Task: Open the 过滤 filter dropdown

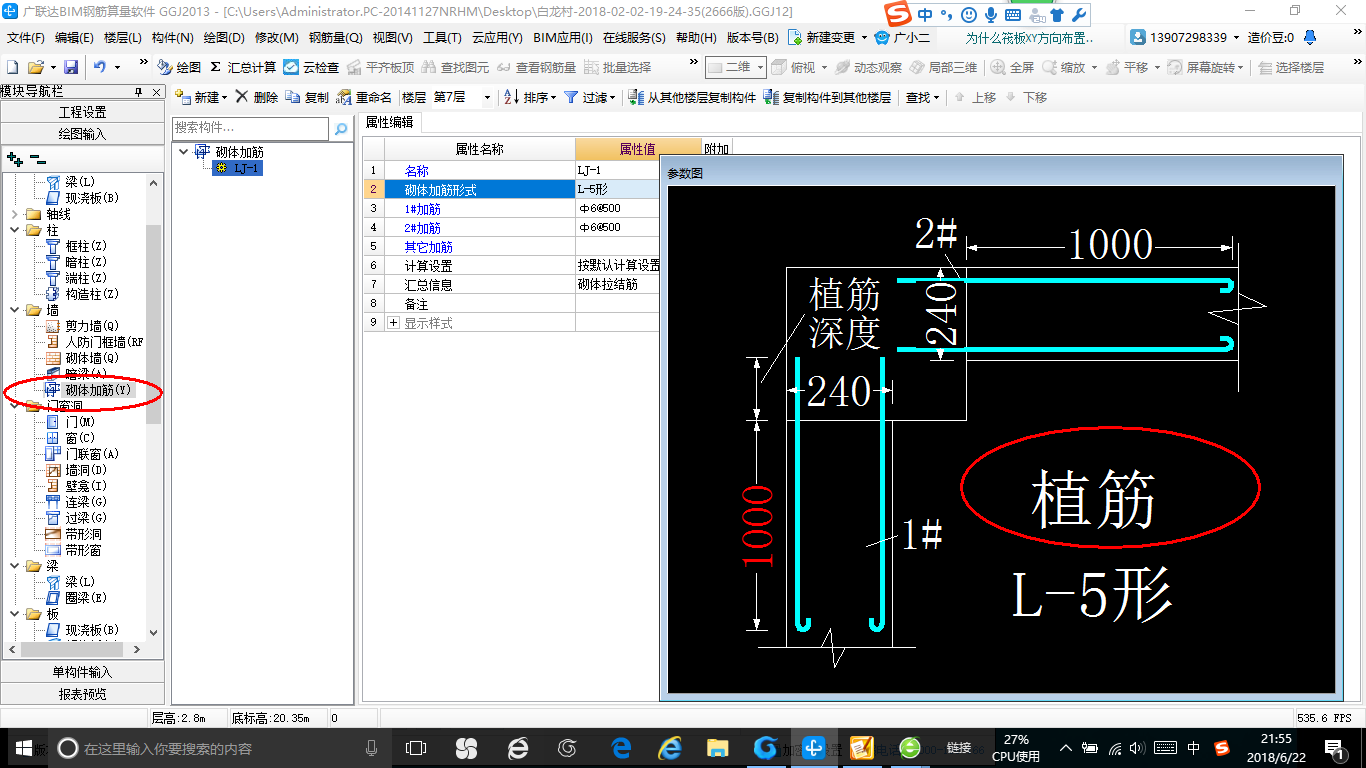Action: pos(590,97)
